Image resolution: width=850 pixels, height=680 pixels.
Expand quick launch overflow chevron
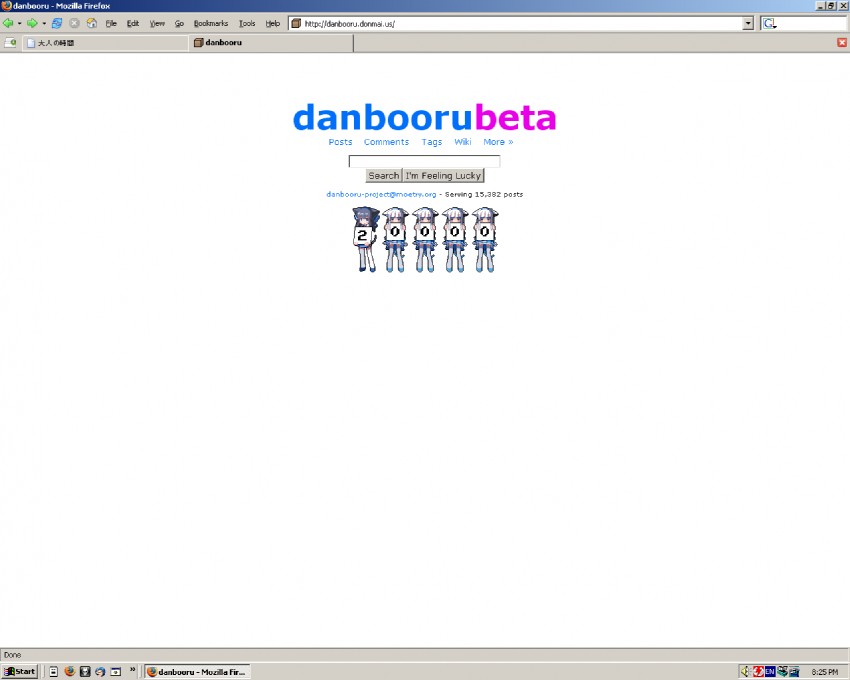(x=132, y=670)
